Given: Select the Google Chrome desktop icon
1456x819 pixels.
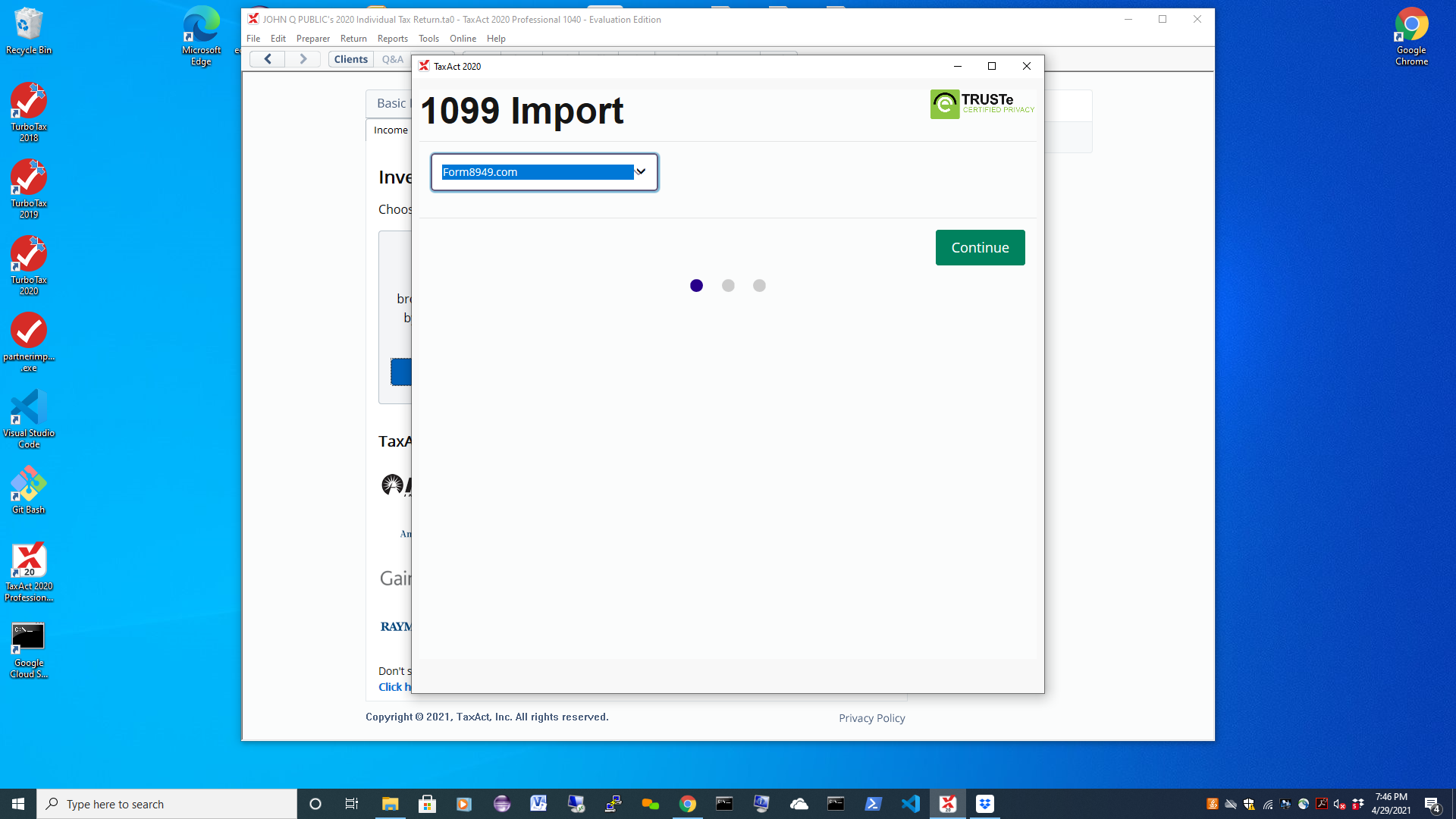Looking at the screenshot, I should tap(1411, 36).
